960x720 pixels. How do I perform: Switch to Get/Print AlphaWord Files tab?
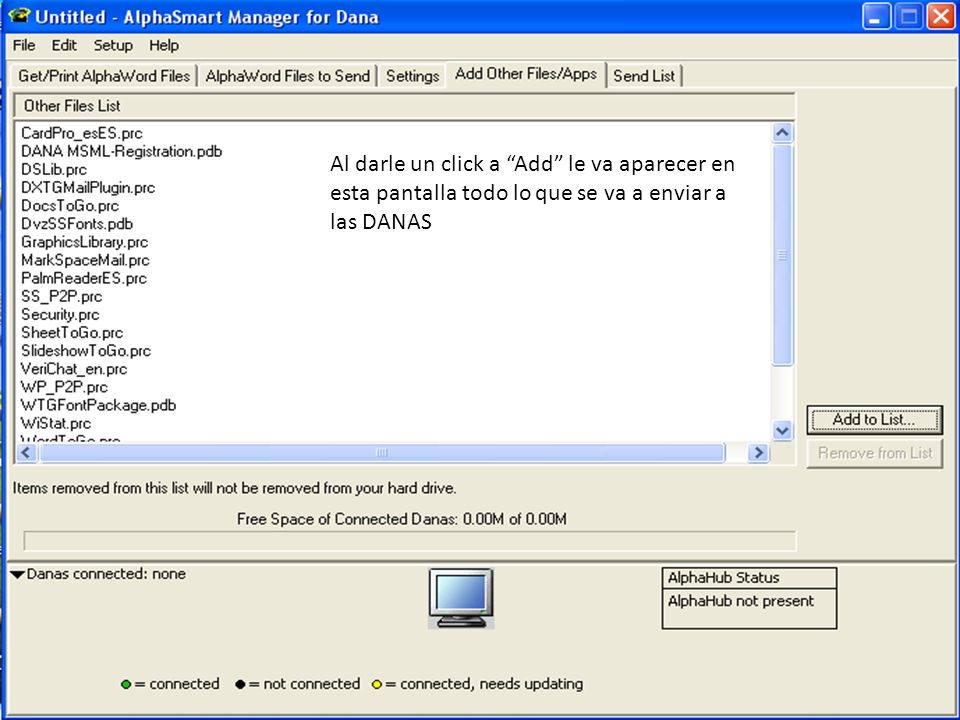(103, 76)
